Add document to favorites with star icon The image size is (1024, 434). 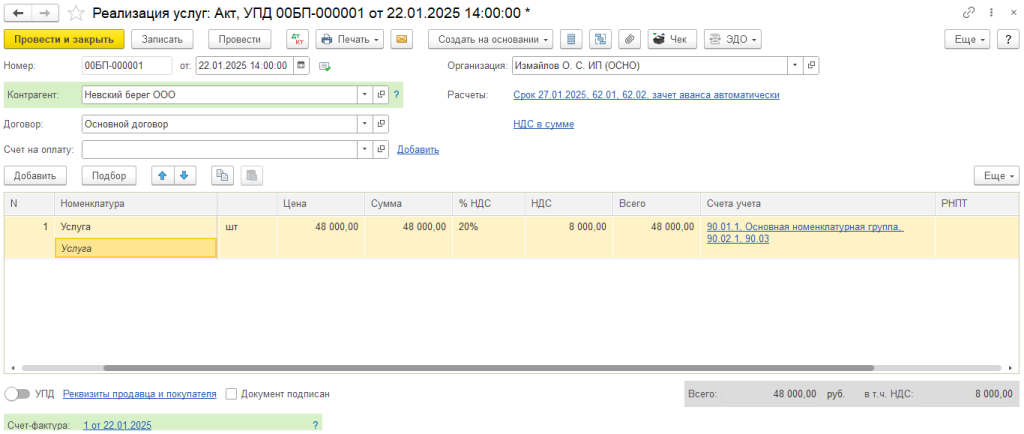(x=75, y=13)
